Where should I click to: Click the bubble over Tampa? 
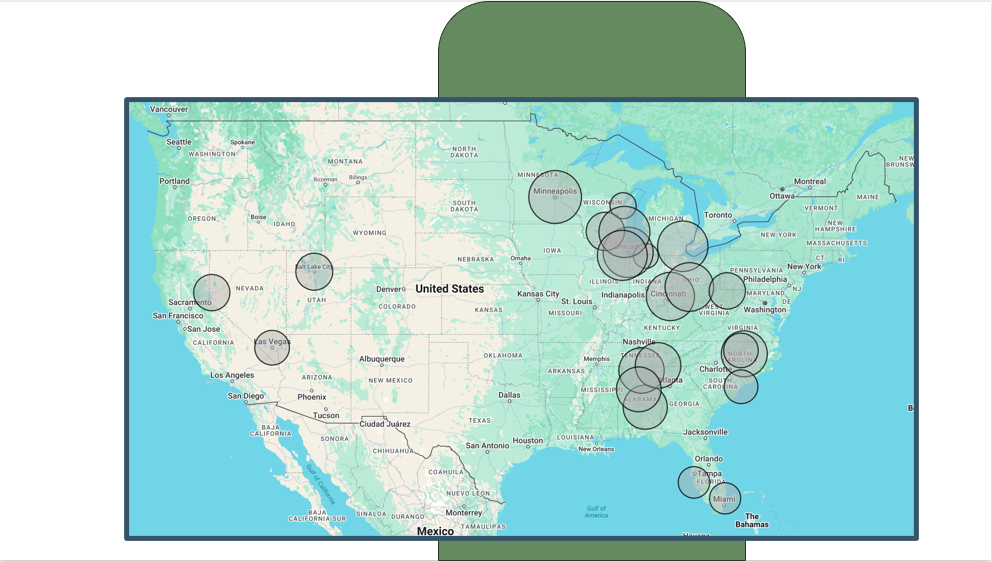(x=694, y=482)
